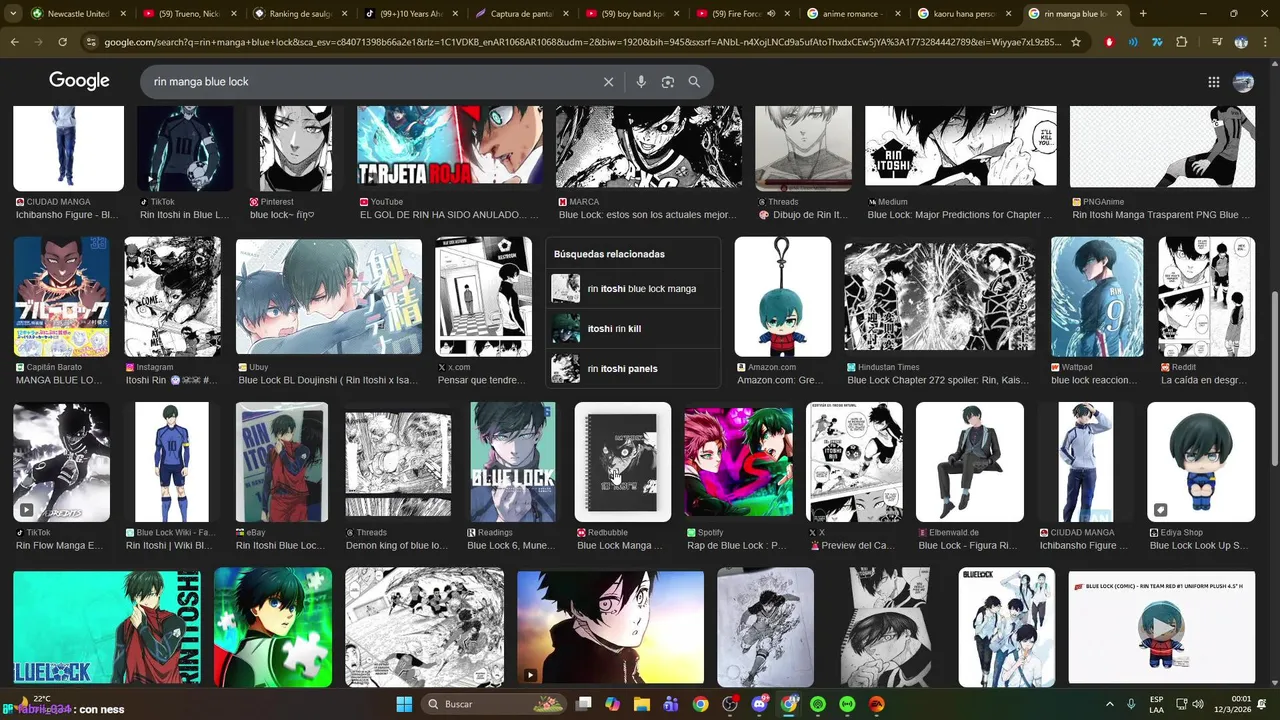The height and width of the screenshot is (720, 1280).
Task: Open the Google apps grid
Action: click(1214, 82)
